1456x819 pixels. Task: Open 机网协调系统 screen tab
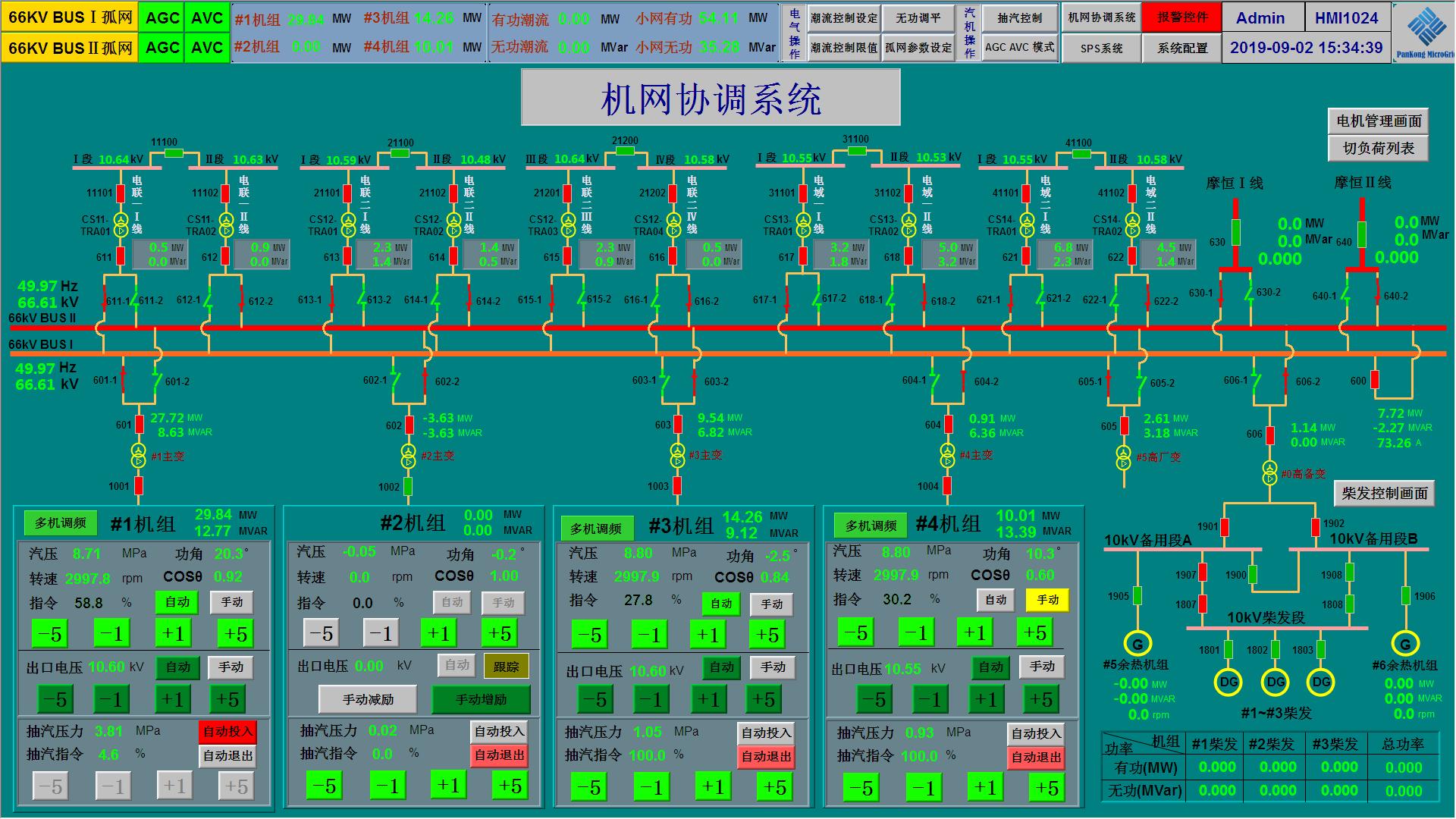click(x=1102, y=17)
